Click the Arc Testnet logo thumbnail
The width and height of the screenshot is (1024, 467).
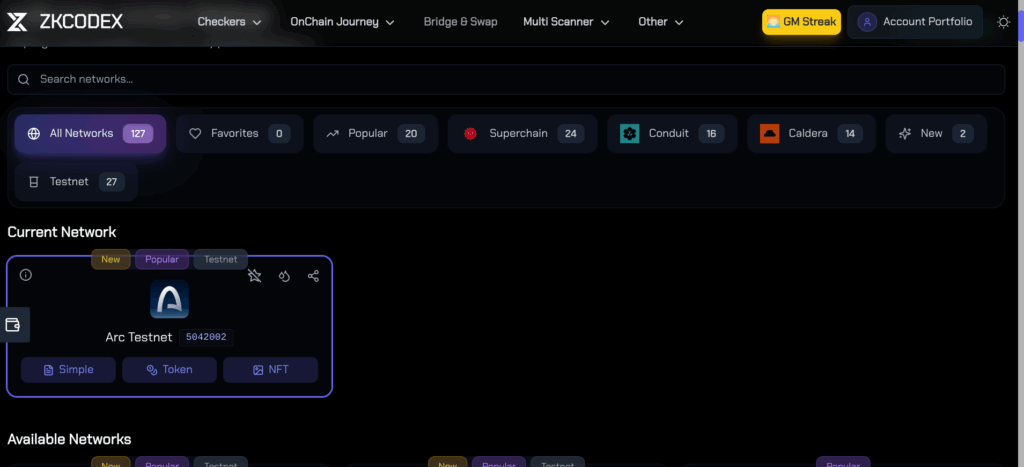click(169, 299)
